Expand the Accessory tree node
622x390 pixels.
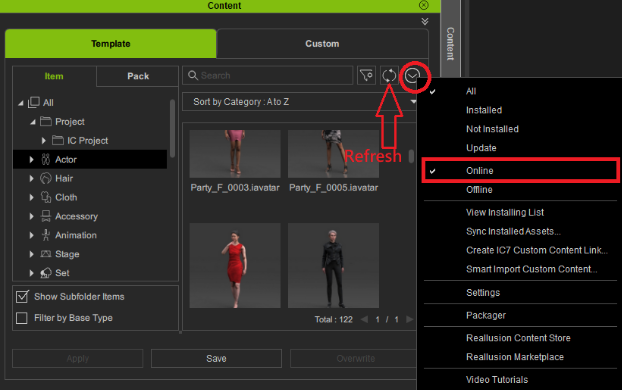pos(31,216)
